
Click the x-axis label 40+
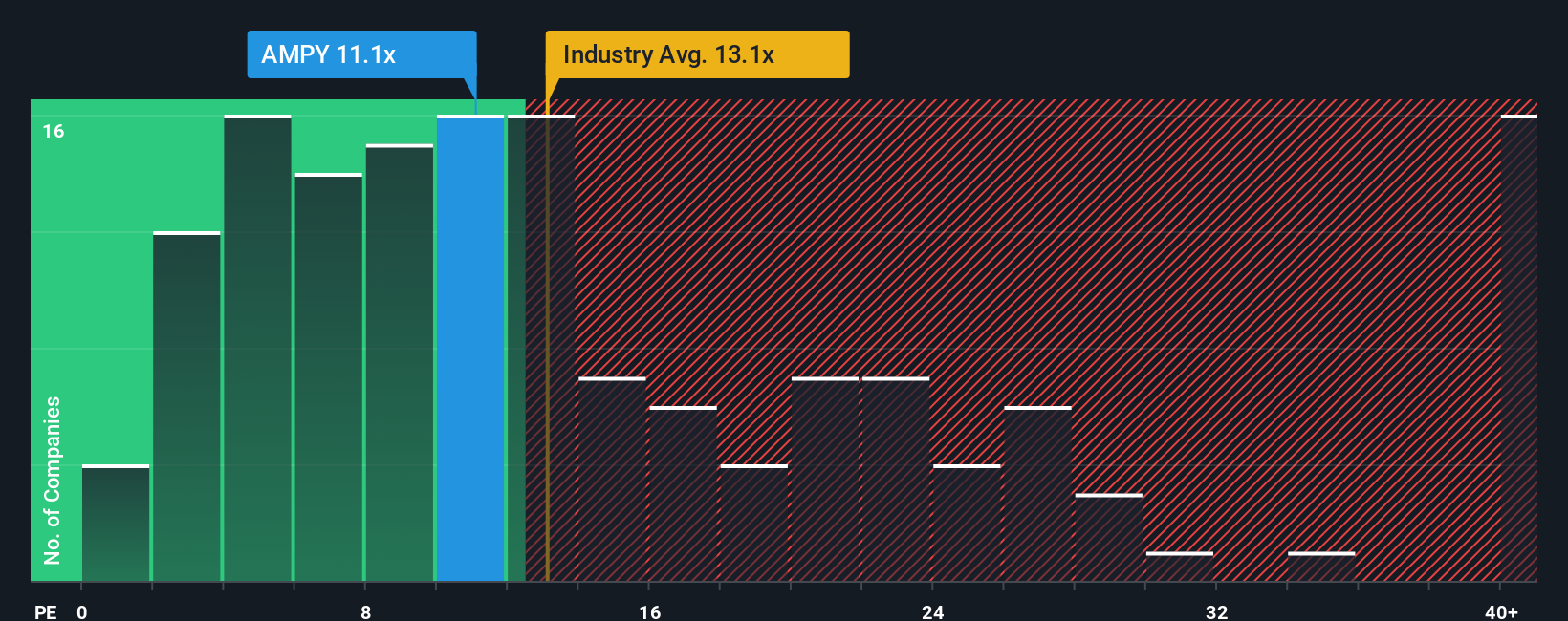(x=1501, y=611)
